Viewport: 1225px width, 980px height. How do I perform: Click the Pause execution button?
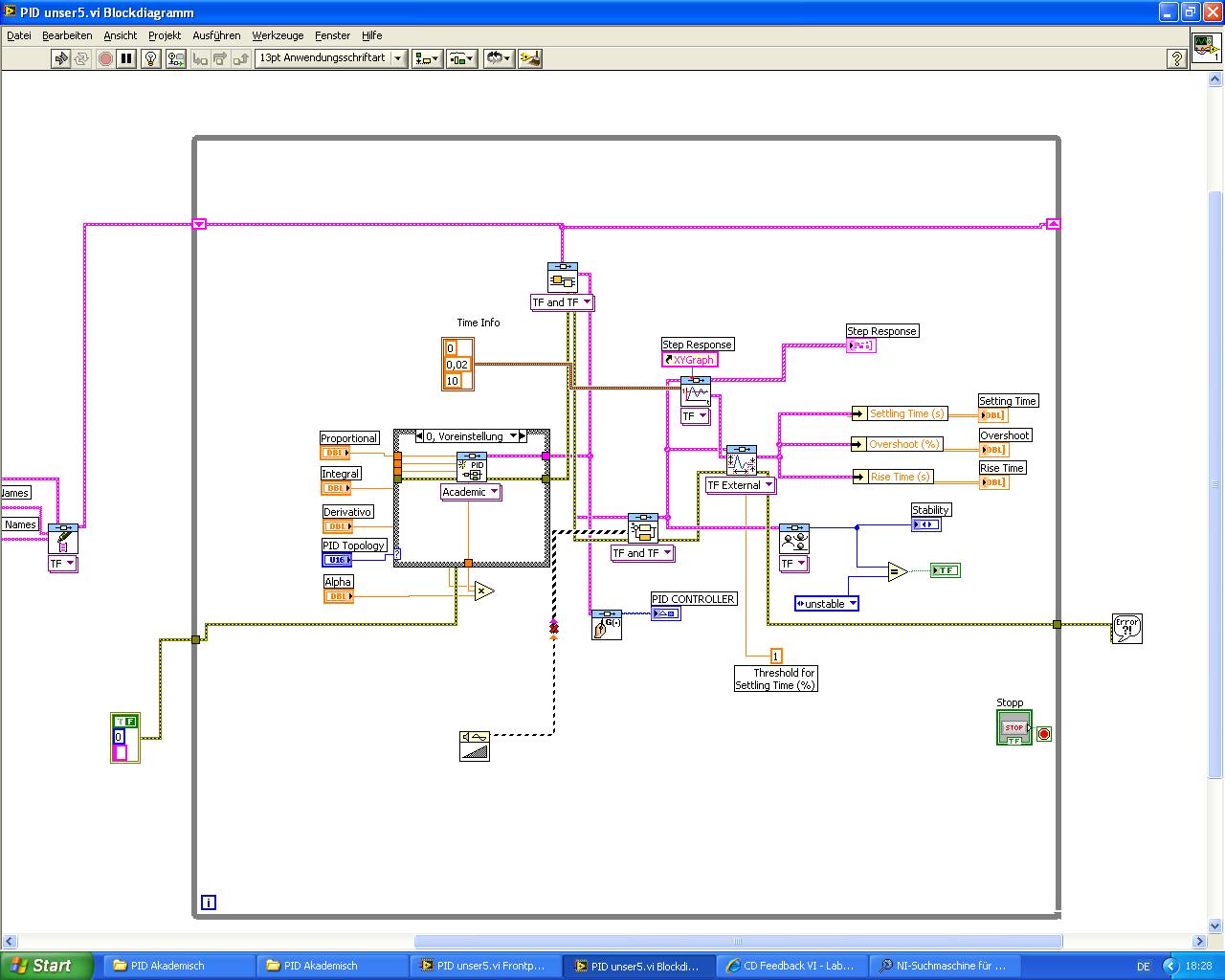point(126,58)
